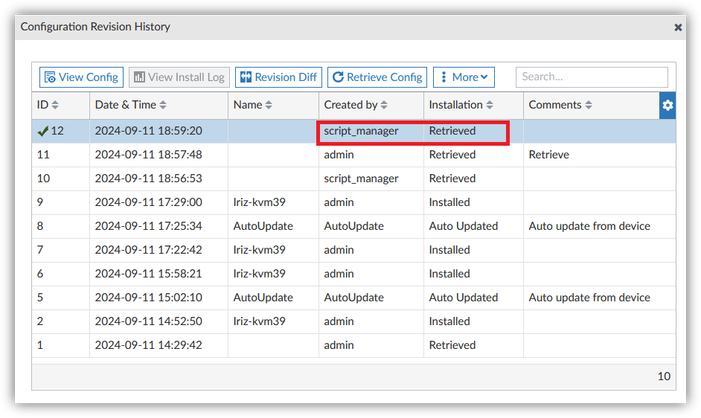The image size is (701, 418).
Task: Select revision ID 11 row
Action: pyautogui.click(x=353, y=155)
